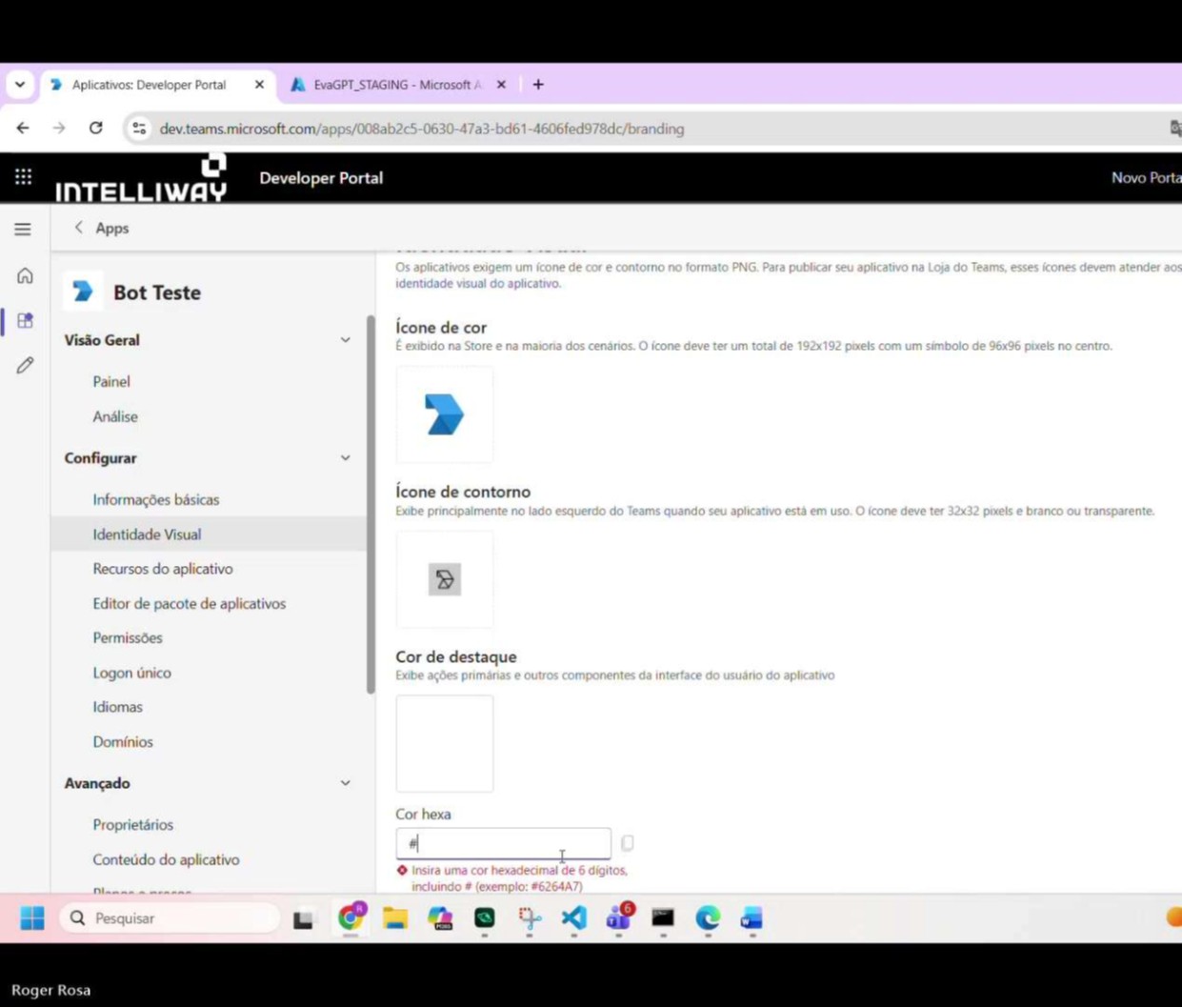The width and height of the screenshot is (1182, 1008).
Task: Open Word from the taskbar
Action: point(751,918)
